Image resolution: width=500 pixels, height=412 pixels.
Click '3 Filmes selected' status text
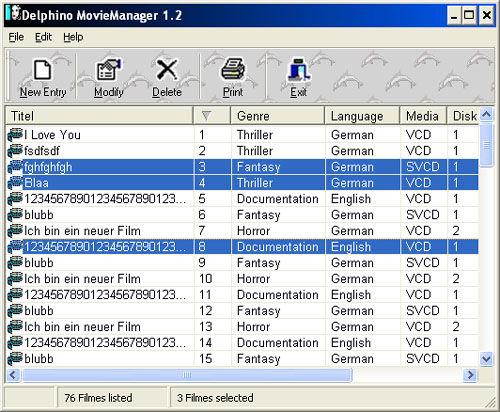215,398
